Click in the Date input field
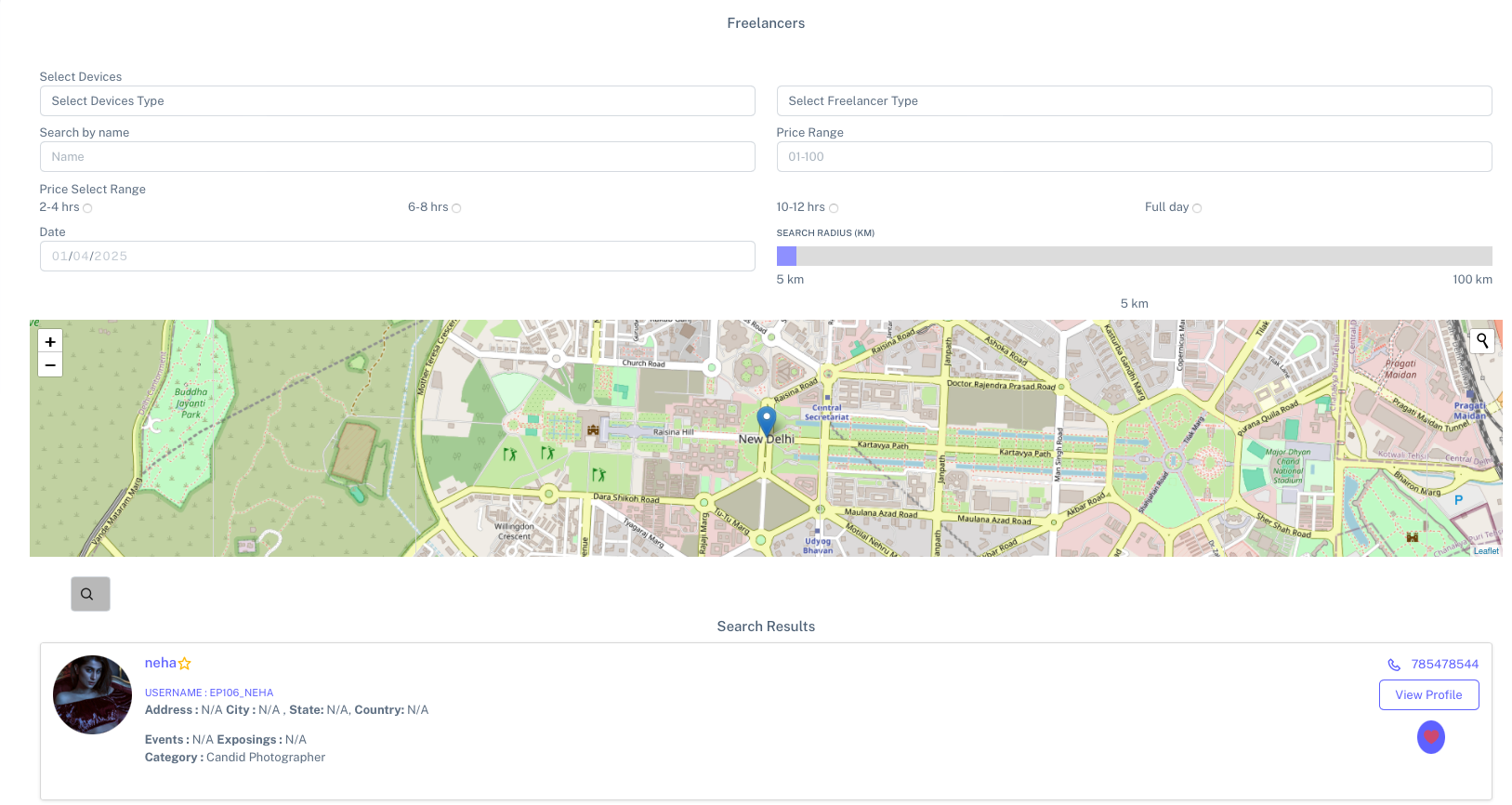The image size is (1512, 805). click(398, 257)
